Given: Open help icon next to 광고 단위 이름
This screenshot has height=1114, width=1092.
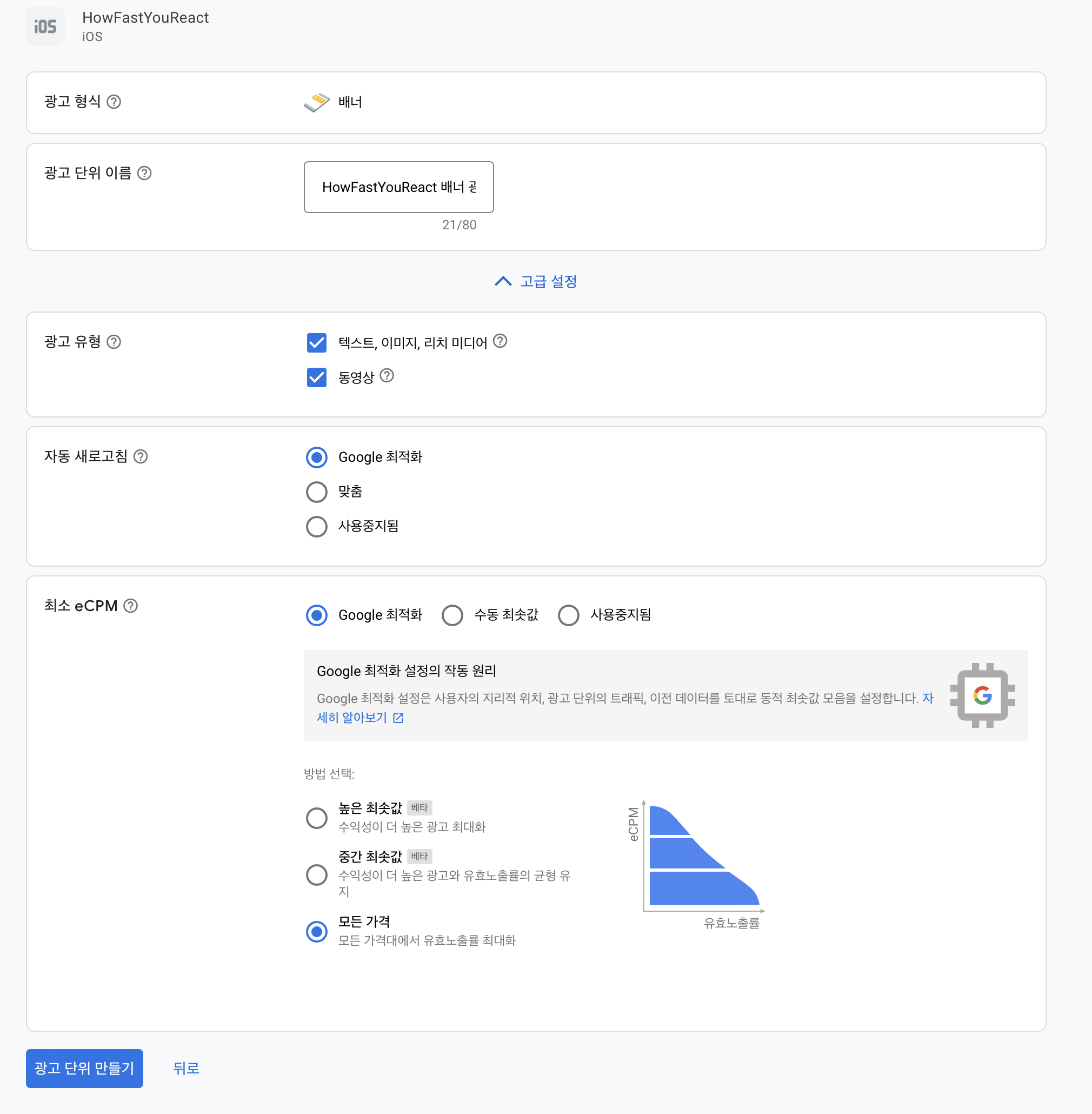Looking at the screenshot, I should point(144,173).
